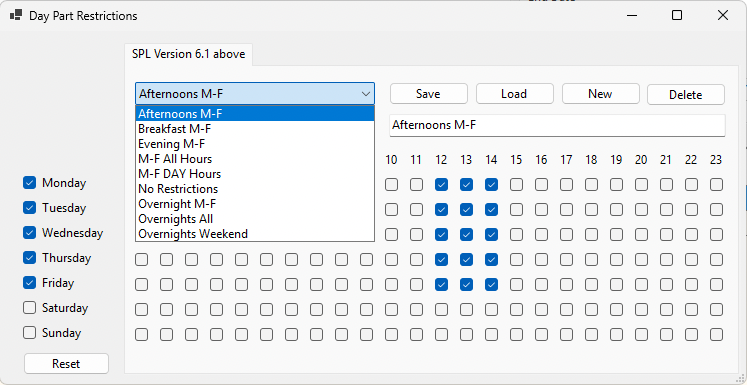Screen dimensions: 747x385
Task: Check Sunday hour 13 checkbox
Action: pos(466,334)
